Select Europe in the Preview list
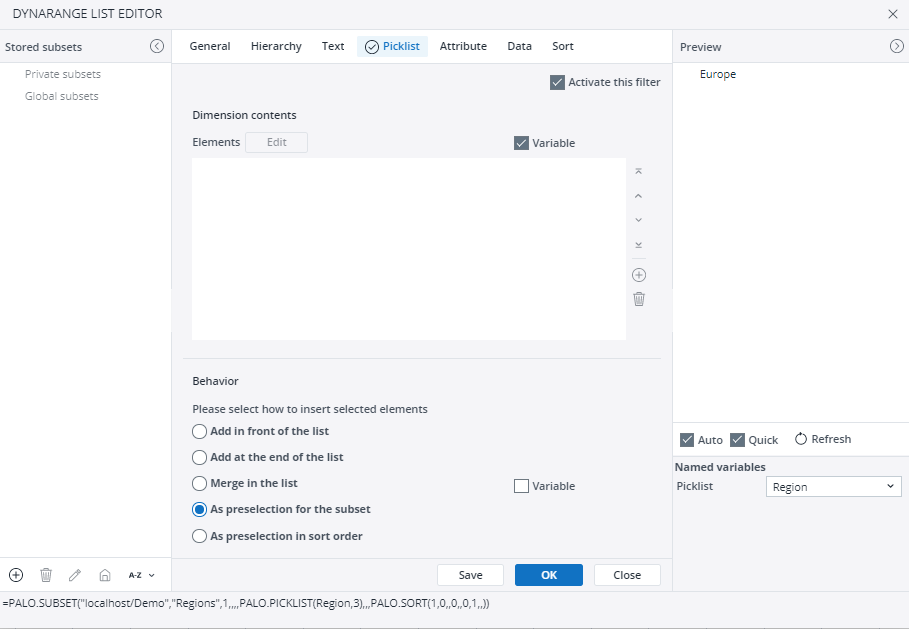 click(x=718, y=74)
